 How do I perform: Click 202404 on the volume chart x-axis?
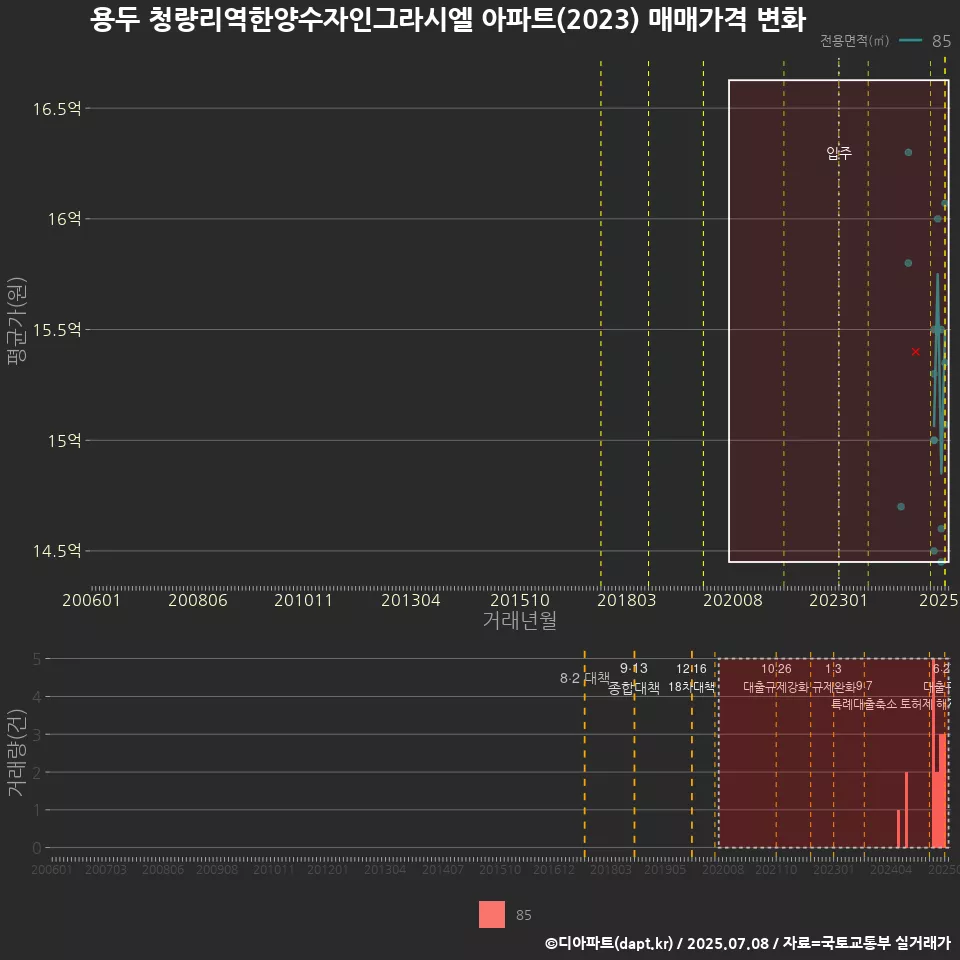[x=891, y=869]
